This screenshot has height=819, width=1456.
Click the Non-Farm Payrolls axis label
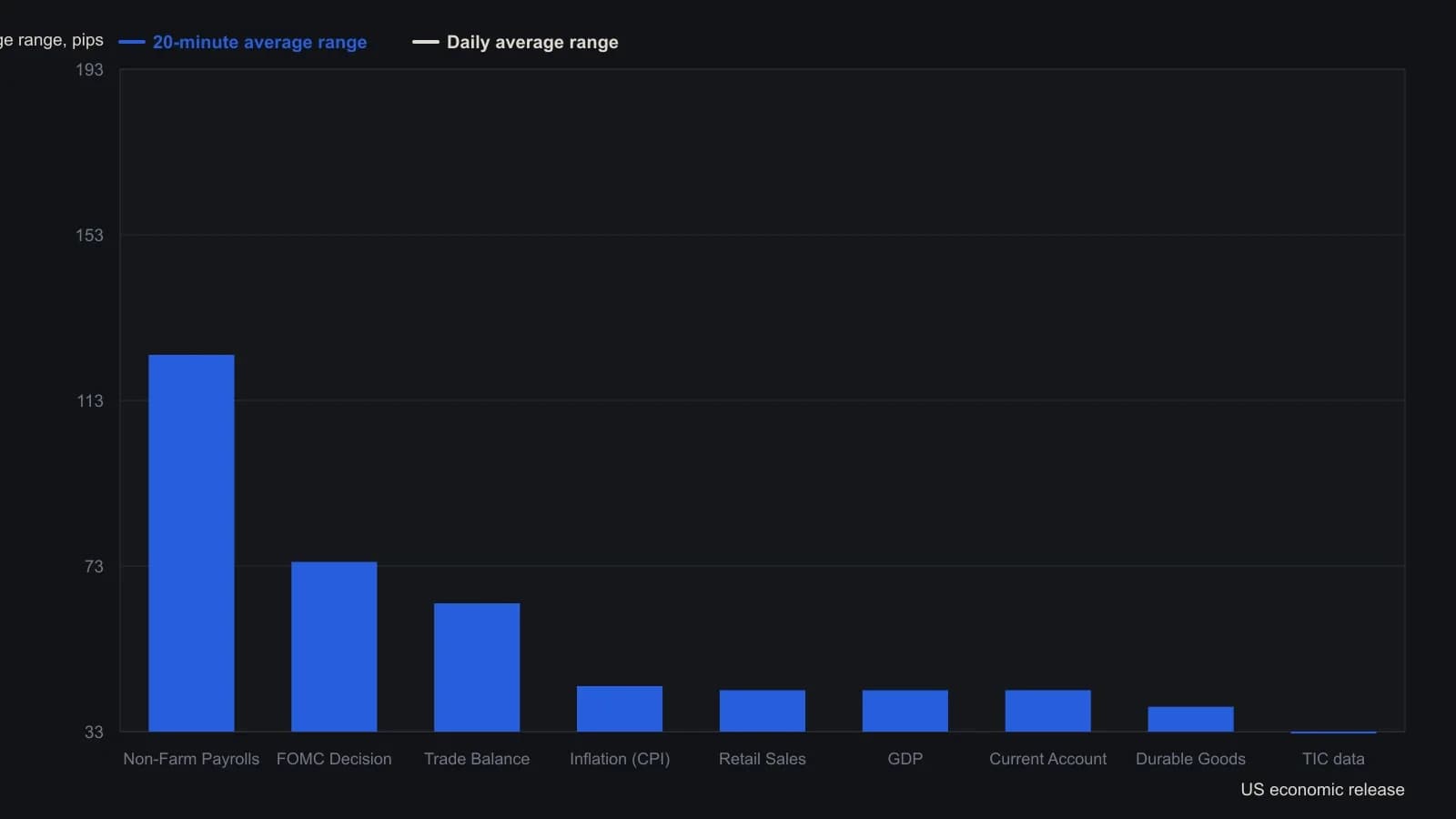[x=191, y=759]
